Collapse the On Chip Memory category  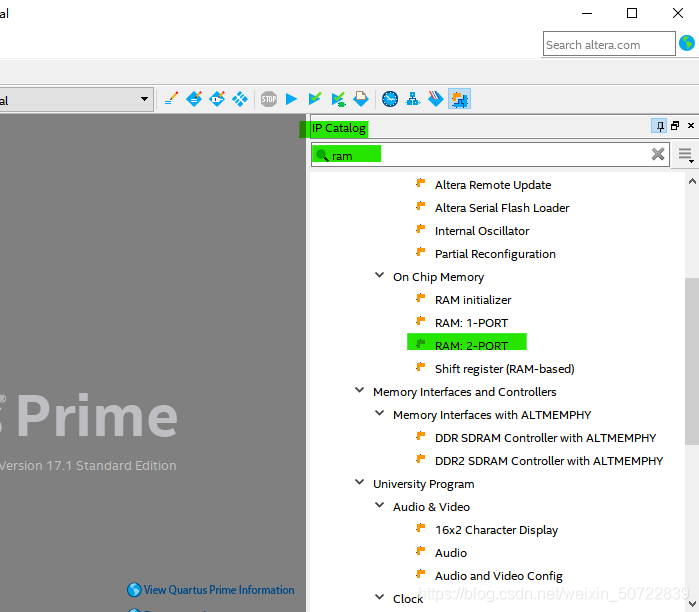(379, 275)
